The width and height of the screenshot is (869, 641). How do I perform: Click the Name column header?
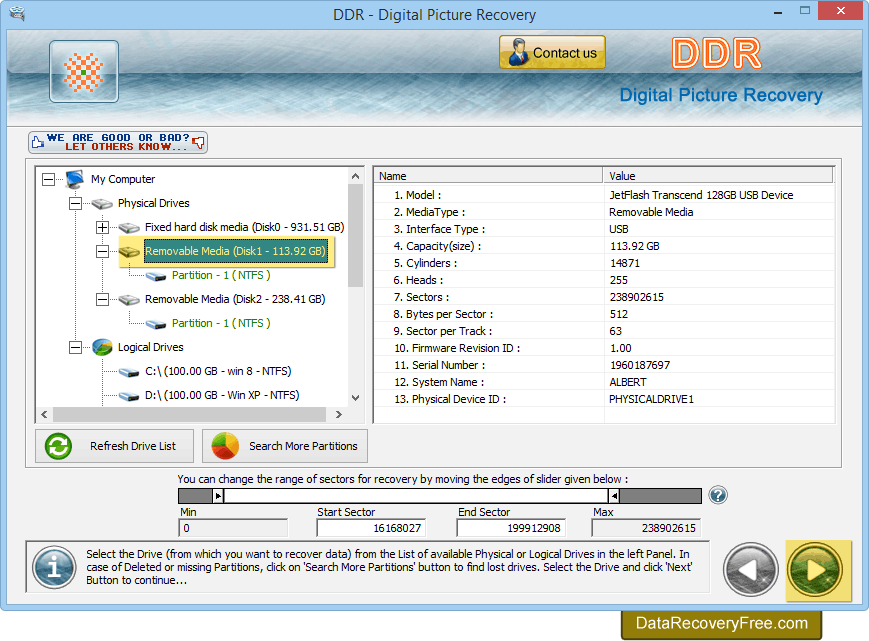tap(488, 176)
